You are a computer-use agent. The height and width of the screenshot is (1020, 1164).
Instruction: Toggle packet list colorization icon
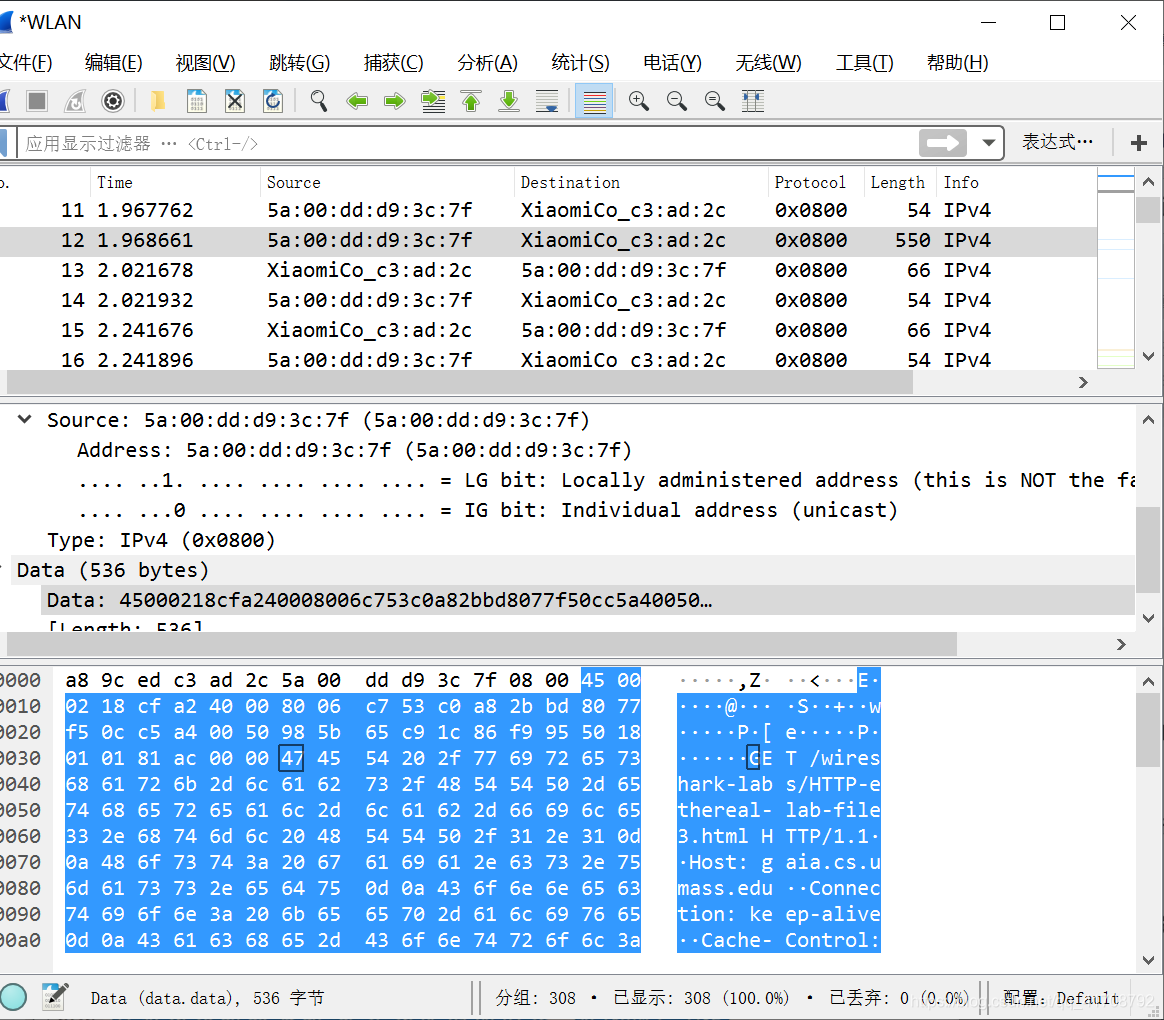[x=594, y=101]
